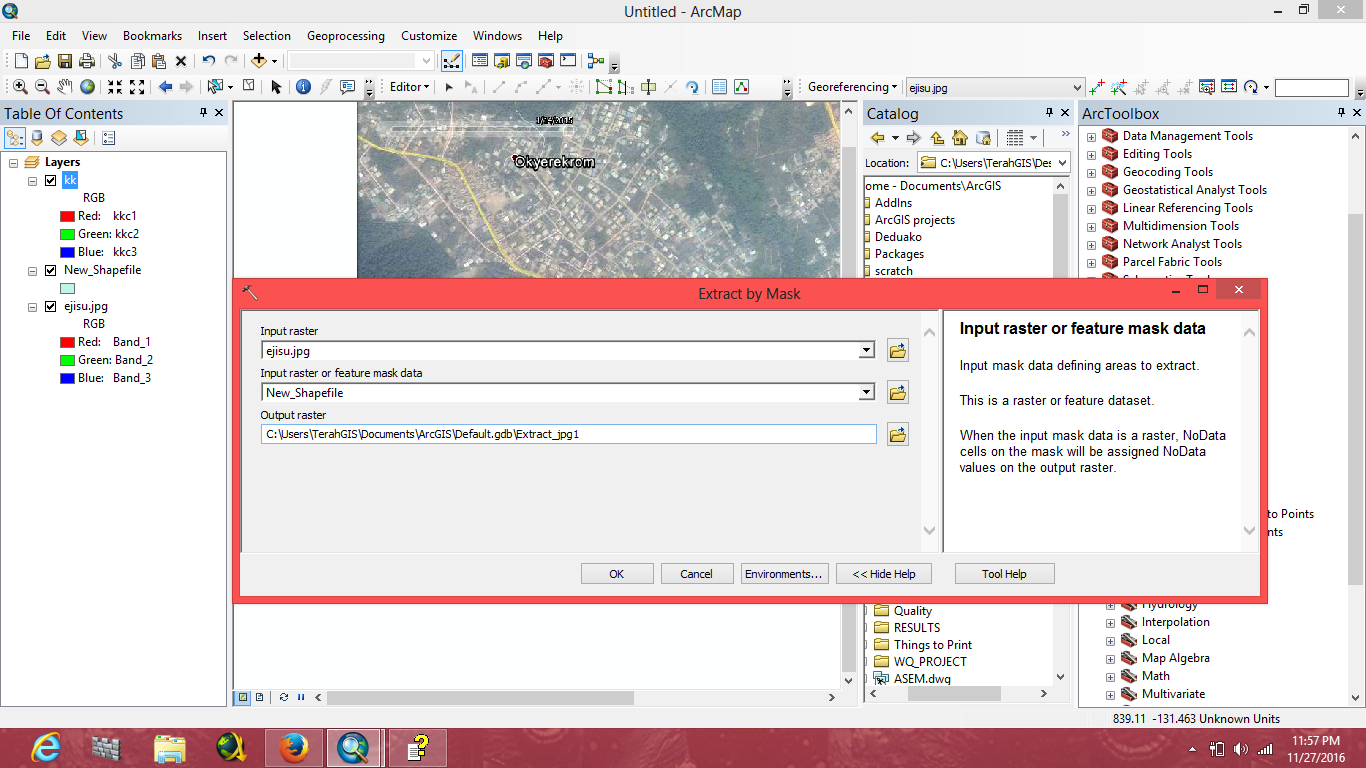Choose the Select Elements arrow tool

pyautogui.click(x=276, y=87)
